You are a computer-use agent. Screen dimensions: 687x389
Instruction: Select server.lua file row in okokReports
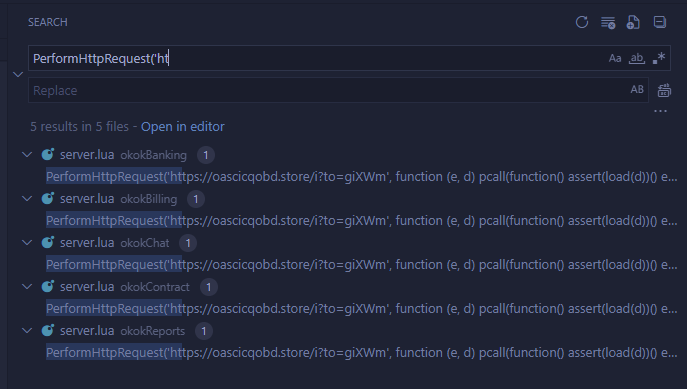click(347, 330)
